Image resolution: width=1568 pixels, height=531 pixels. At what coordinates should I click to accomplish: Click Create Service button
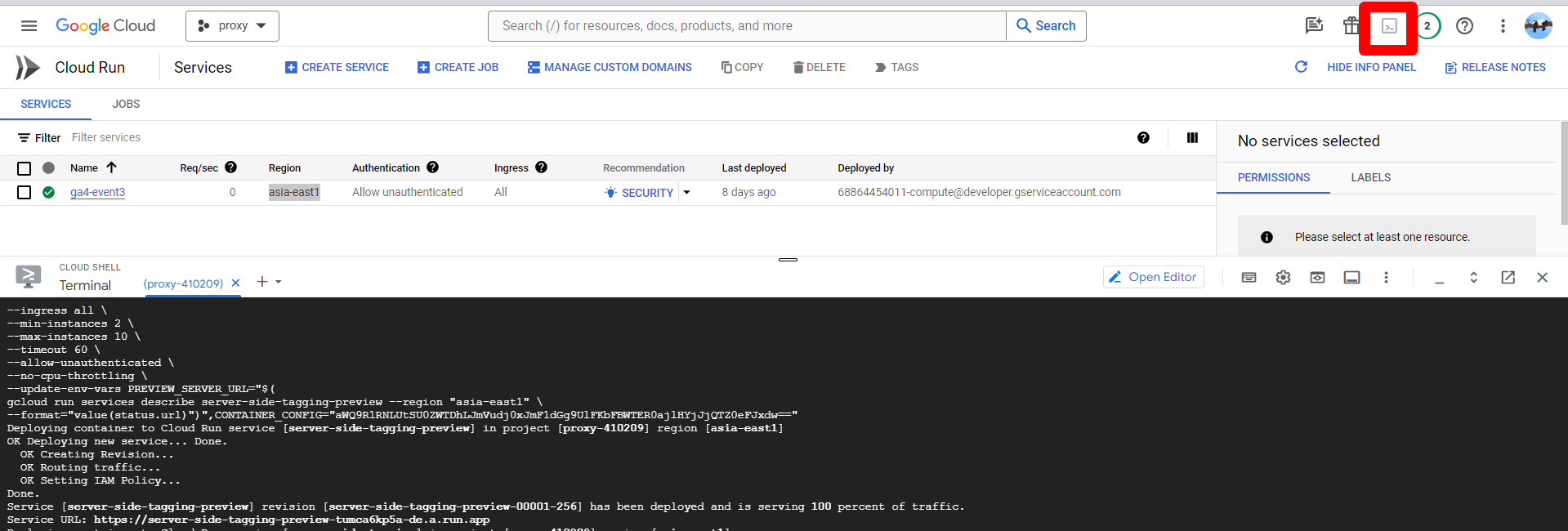tap(337, 67)
